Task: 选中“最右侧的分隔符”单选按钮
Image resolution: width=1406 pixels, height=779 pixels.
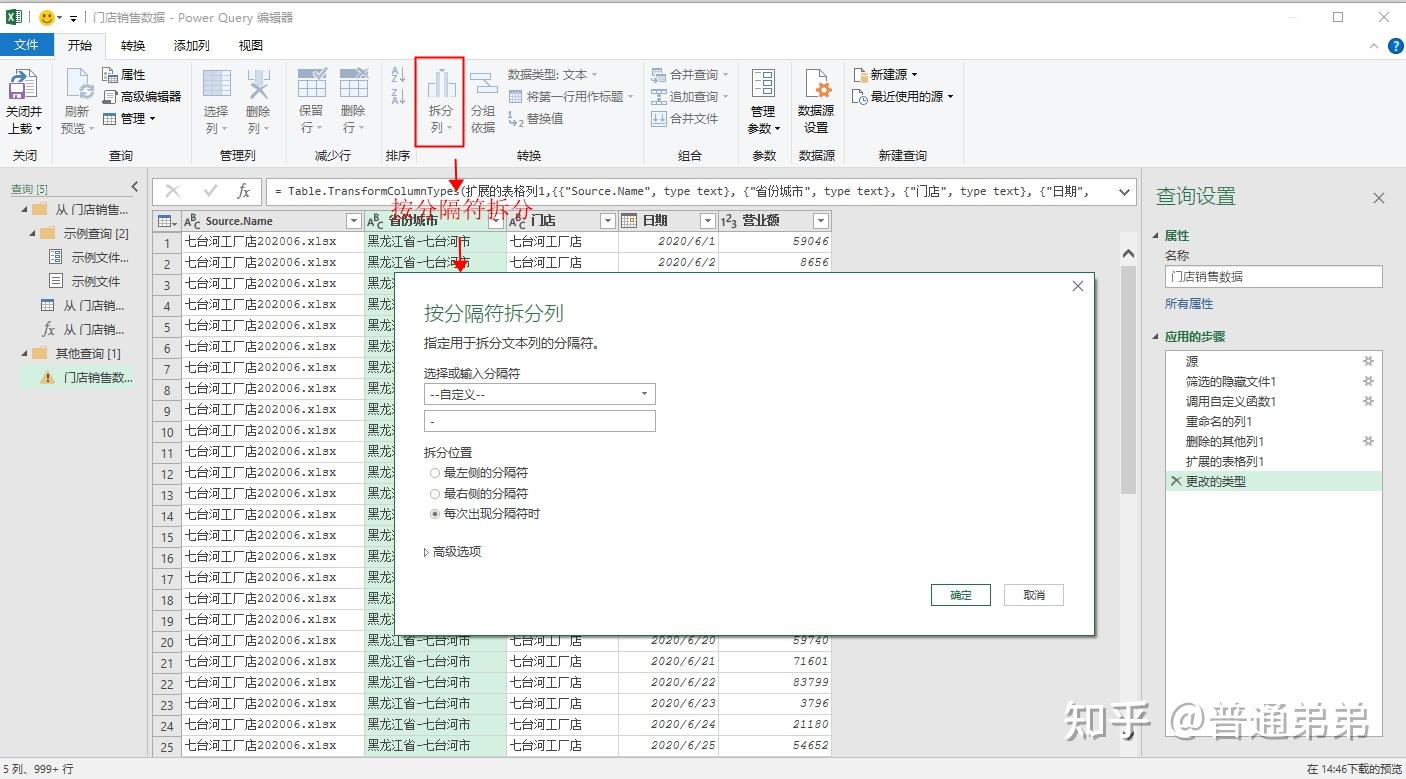Action: click(x=434, y=493)
